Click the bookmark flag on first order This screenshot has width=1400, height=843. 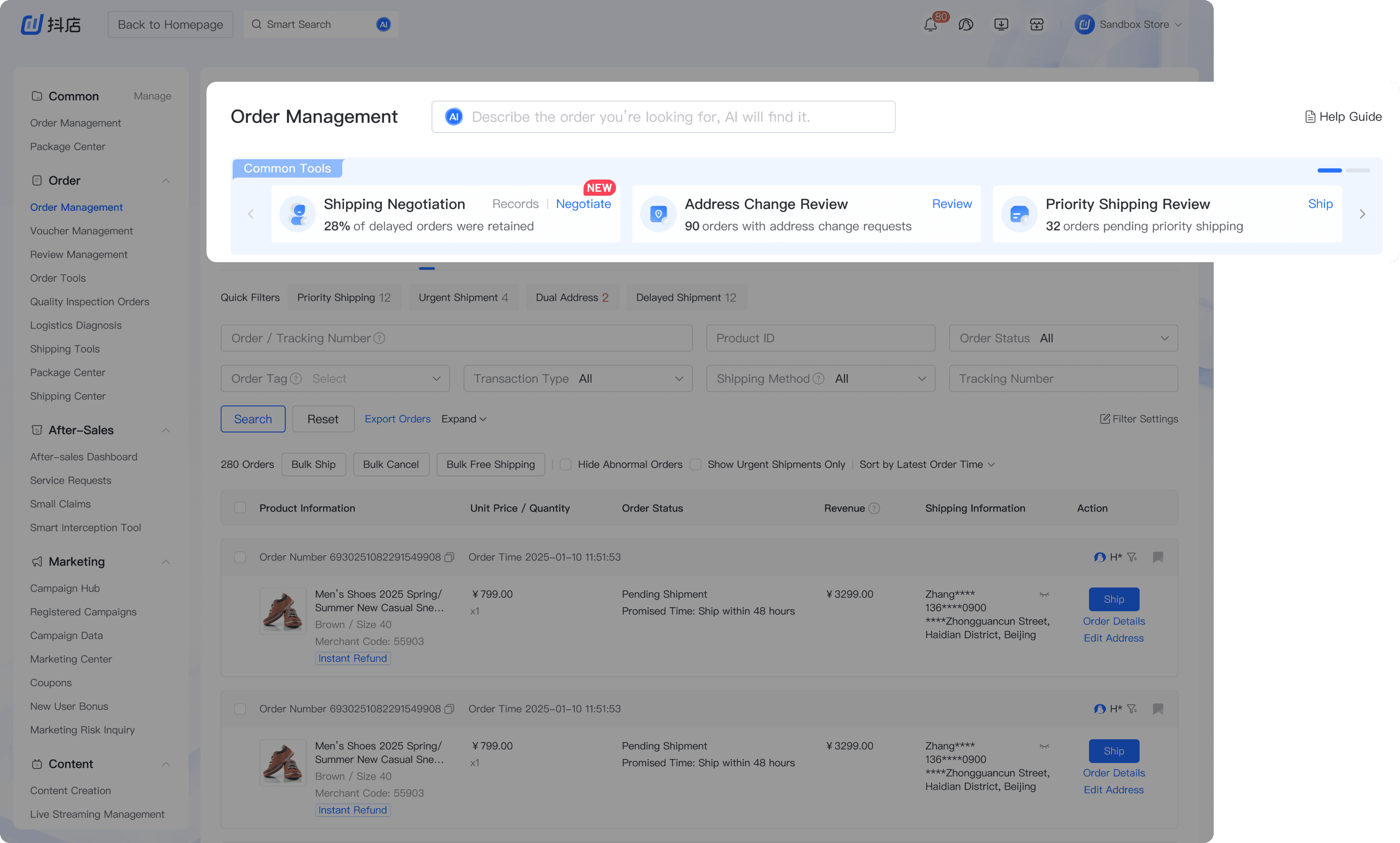click(1158, 557)
